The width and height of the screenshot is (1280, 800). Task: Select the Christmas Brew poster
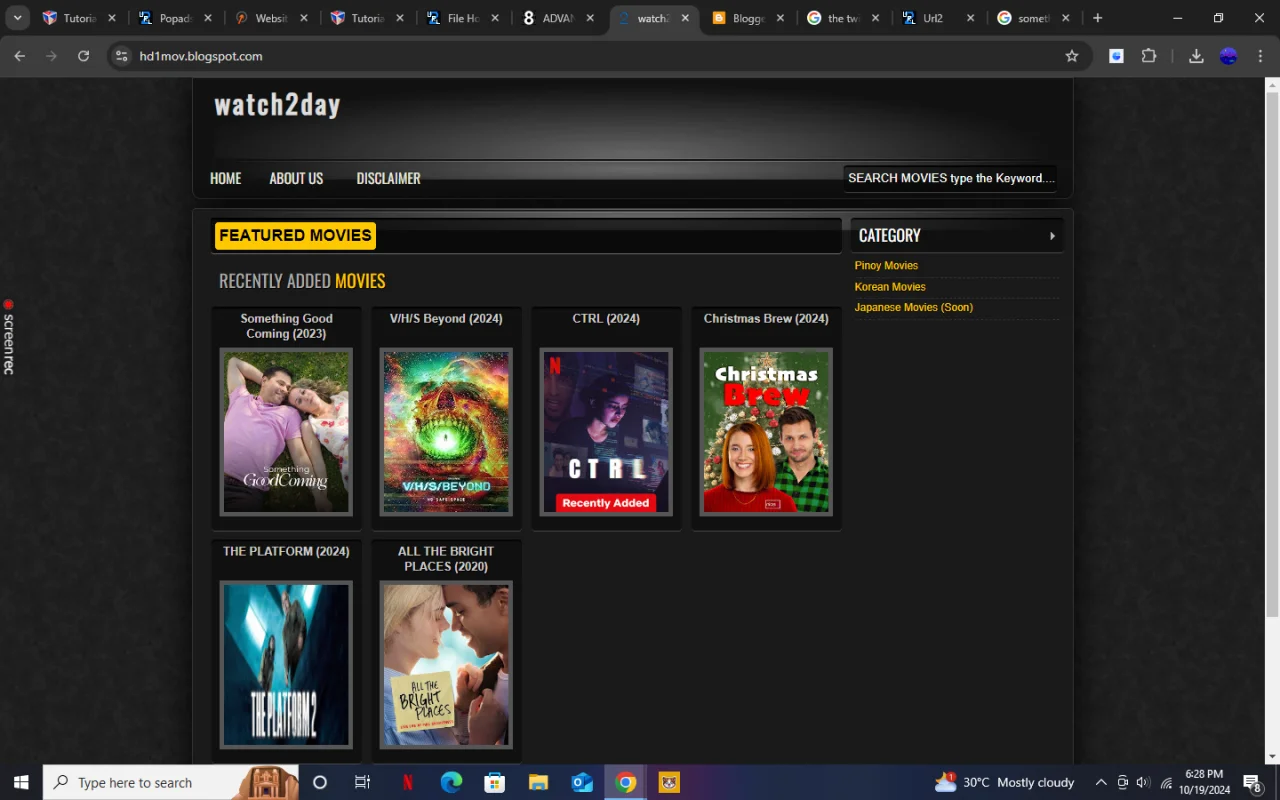766,432
